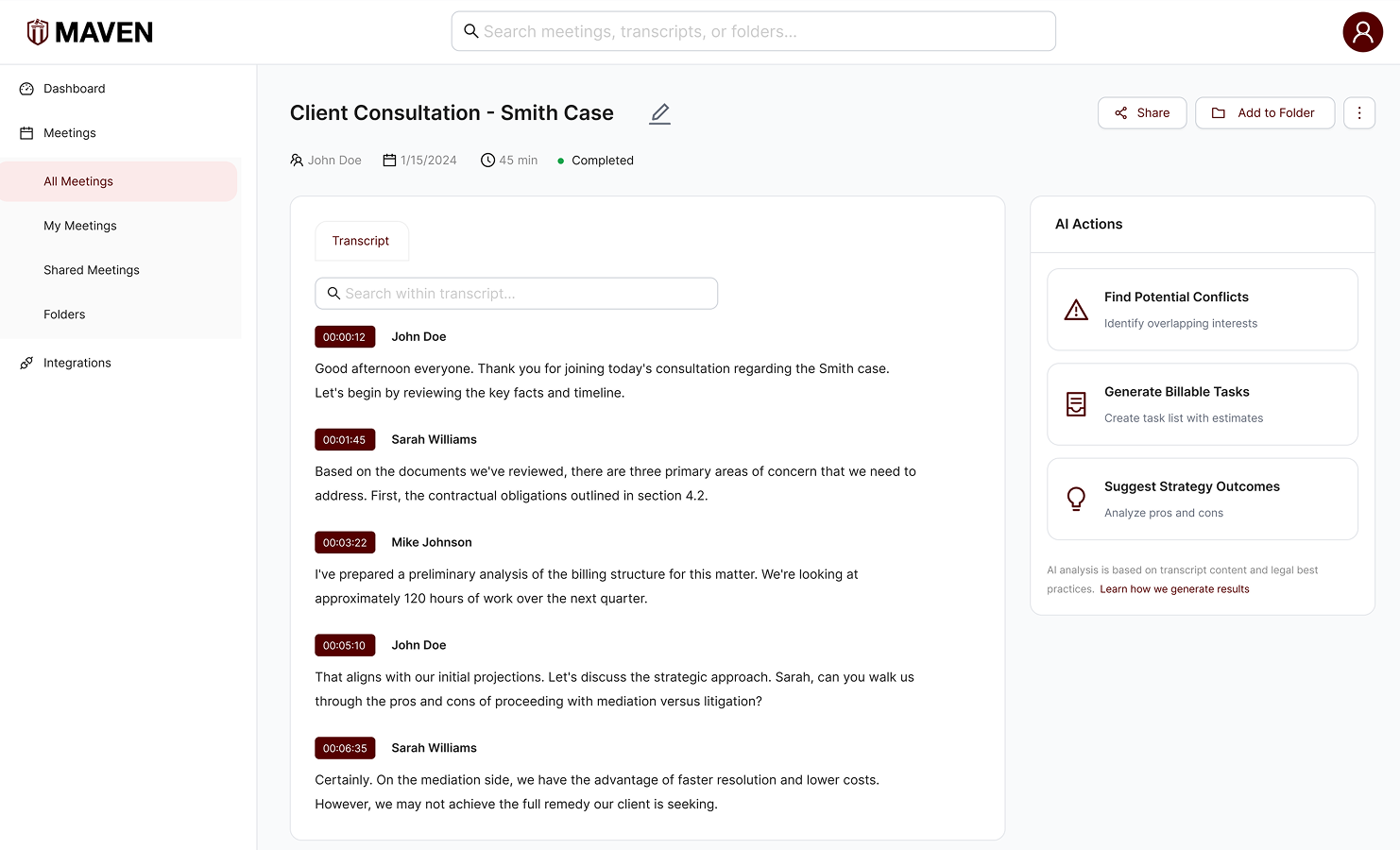Screen dimensions: 1400x850
Task: Navigate to Folders in the sidebar
Action: [64, 314]
